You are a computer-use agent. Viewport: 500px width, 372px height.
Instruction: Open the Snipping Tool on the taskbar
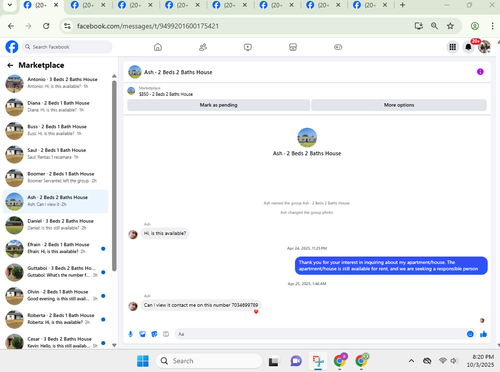(x=318, y=361)
